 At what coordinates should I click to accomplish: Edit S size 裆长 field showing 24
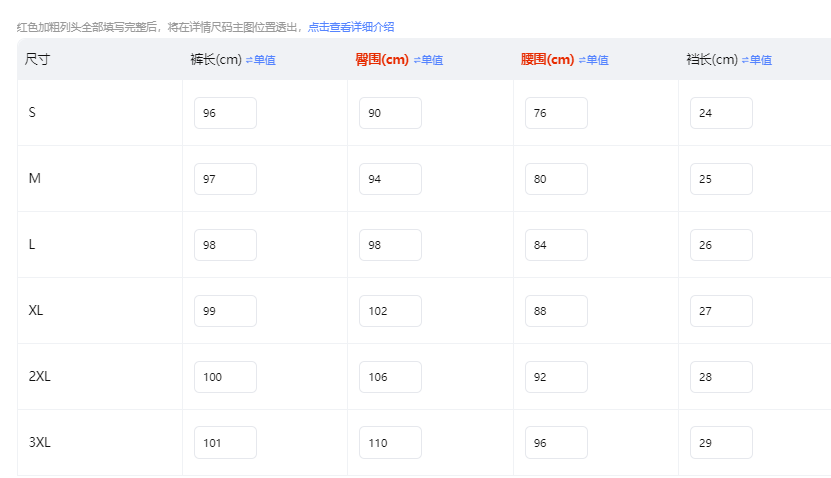(x=721, y=113)
